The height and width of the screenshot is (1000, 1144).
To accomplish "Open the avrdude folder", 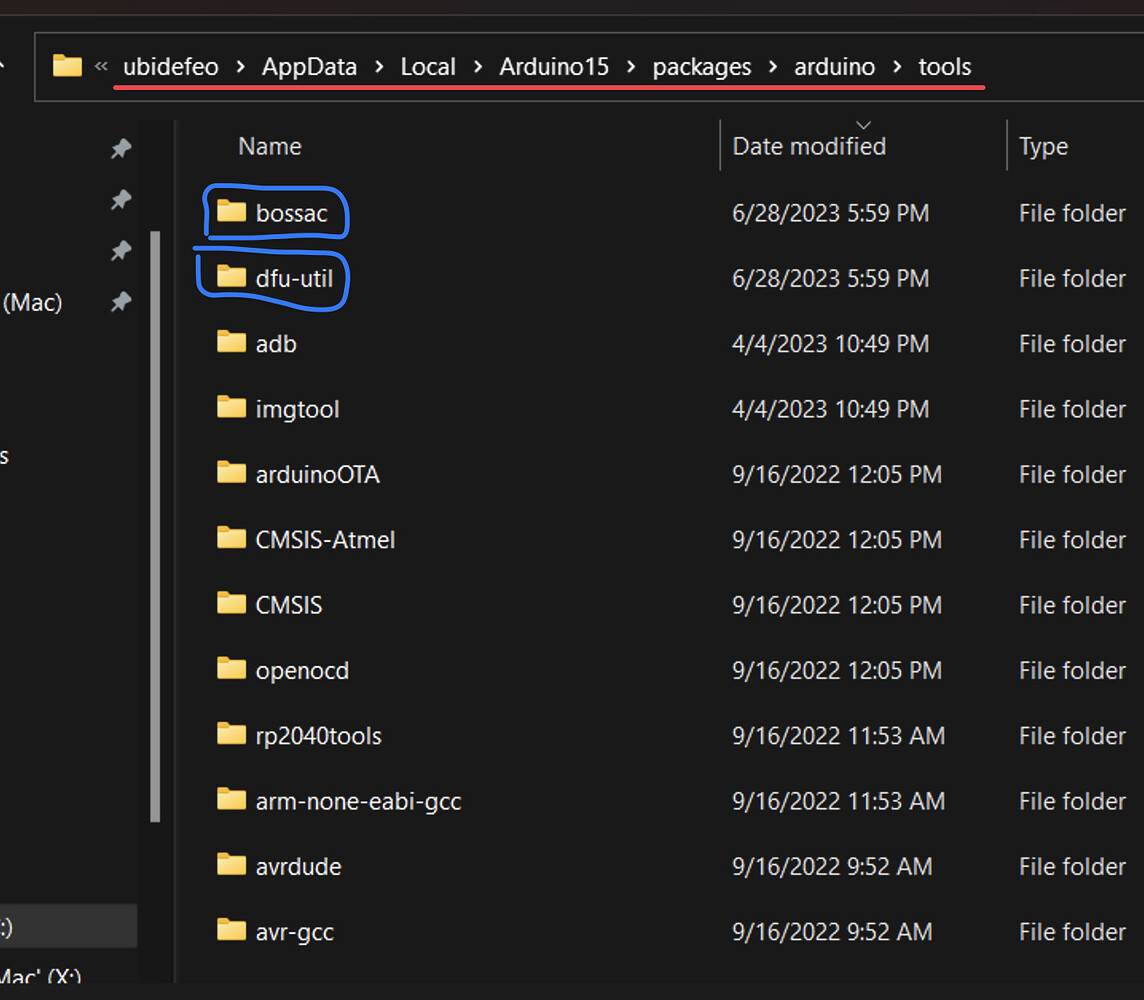I will (298, 866).
